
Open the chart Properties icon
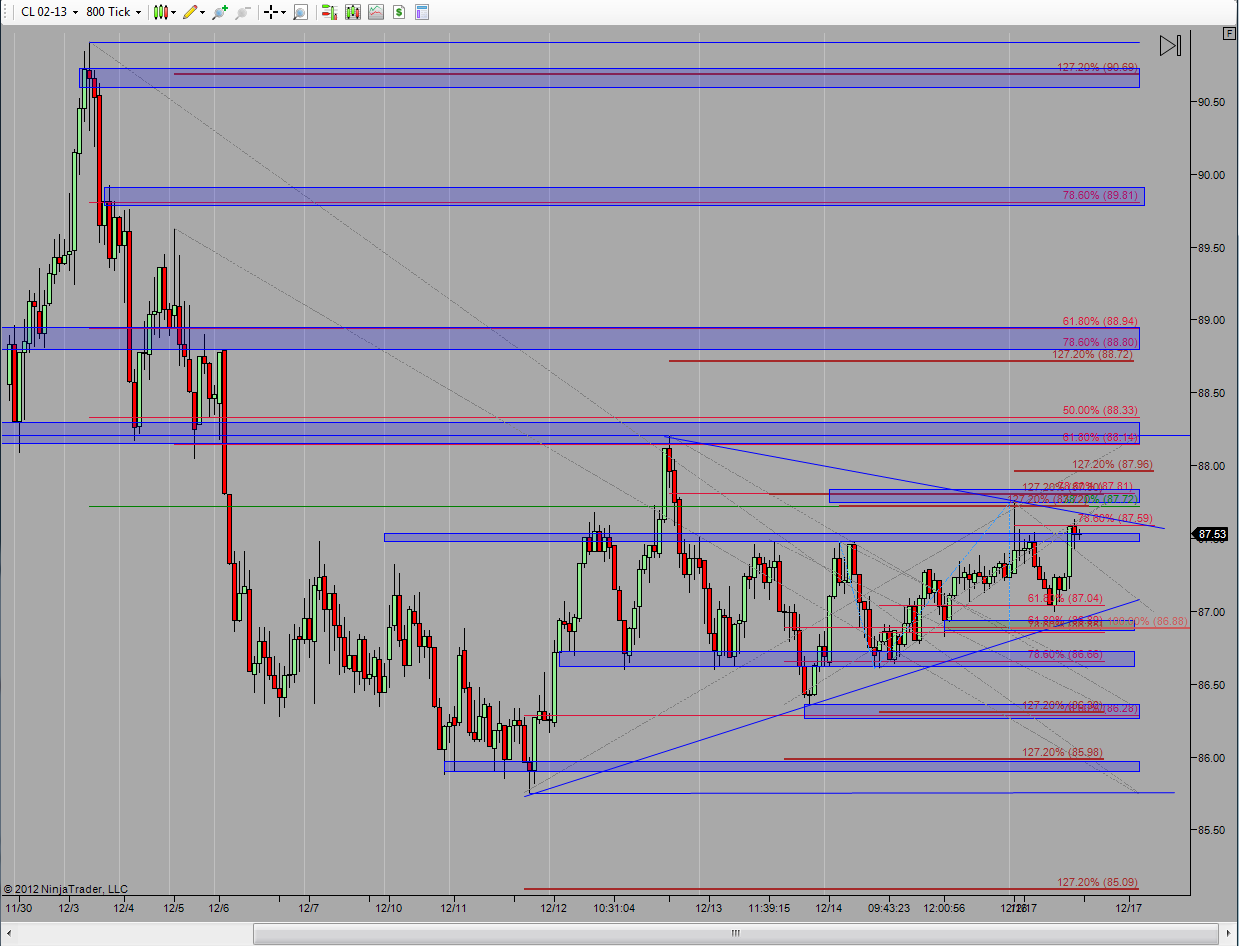coord(422,12)
